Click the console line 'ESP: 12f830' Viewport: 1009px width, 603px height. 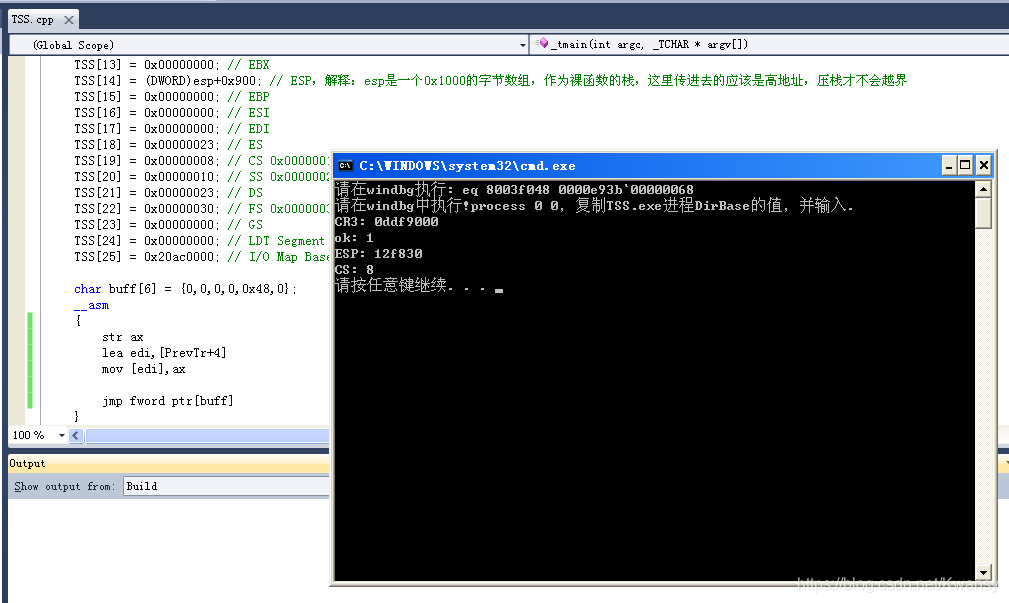click(x=378, y=254)
